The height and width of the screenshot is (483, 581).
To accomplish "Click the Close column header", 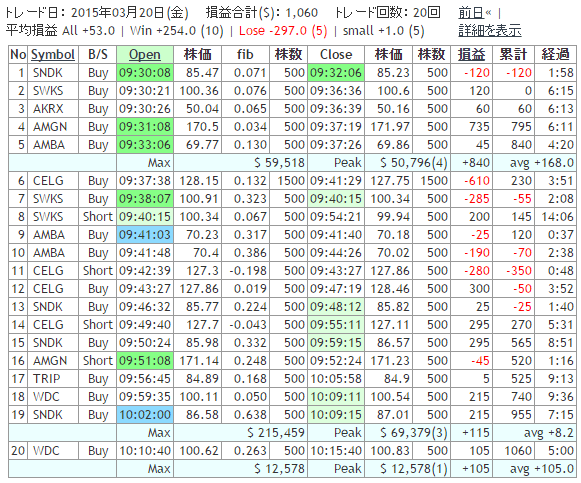I will (x=336, y=54).
